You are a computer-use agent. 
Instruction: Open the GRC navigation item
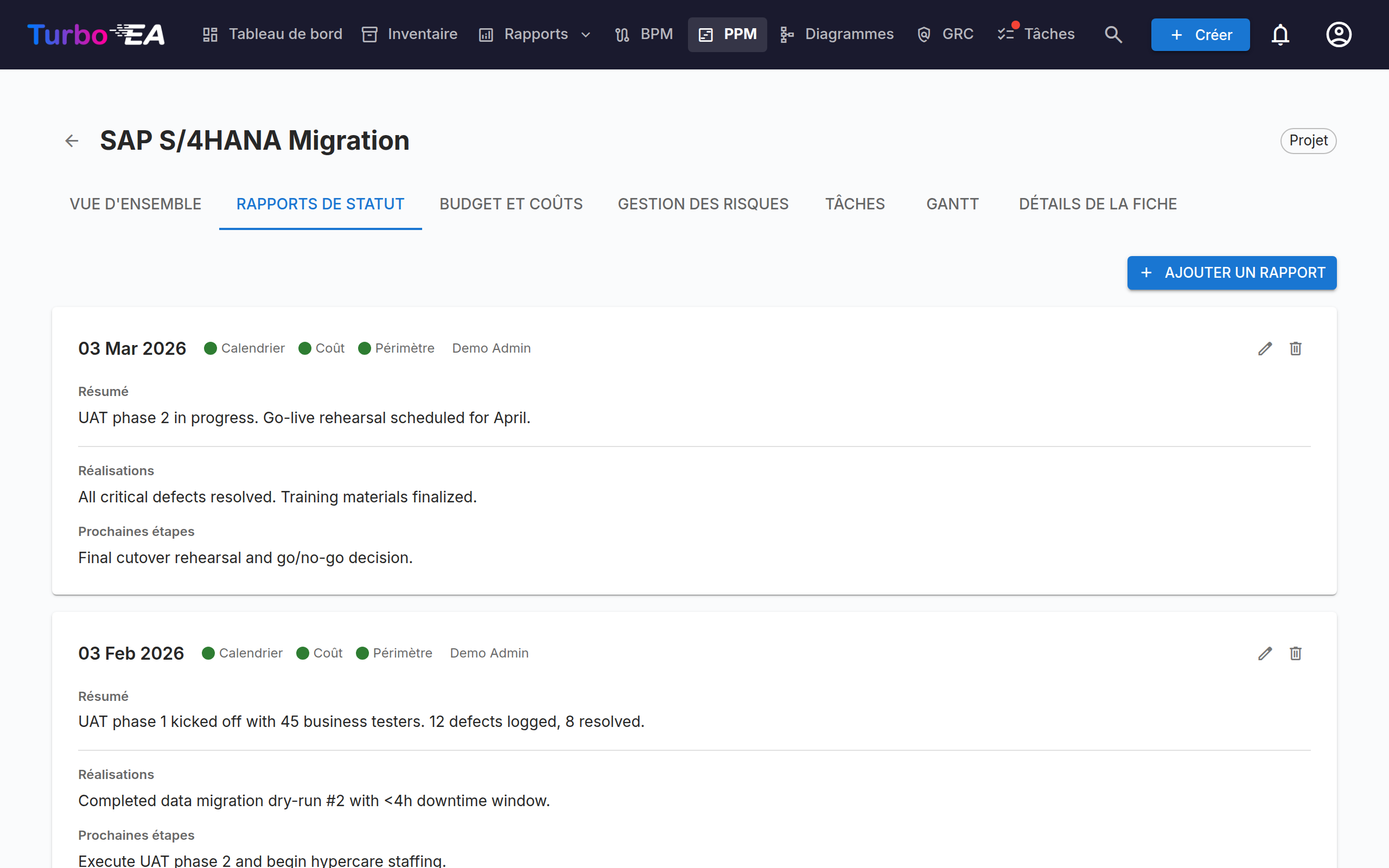point(945,34)
